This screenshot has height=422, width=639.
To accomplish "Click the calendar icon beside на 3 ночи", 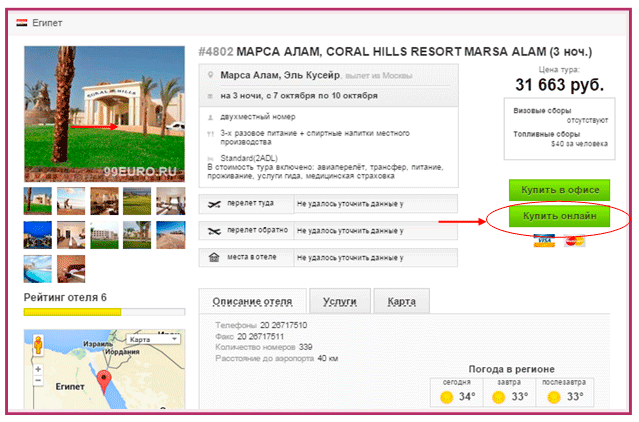I will point(210,96).
